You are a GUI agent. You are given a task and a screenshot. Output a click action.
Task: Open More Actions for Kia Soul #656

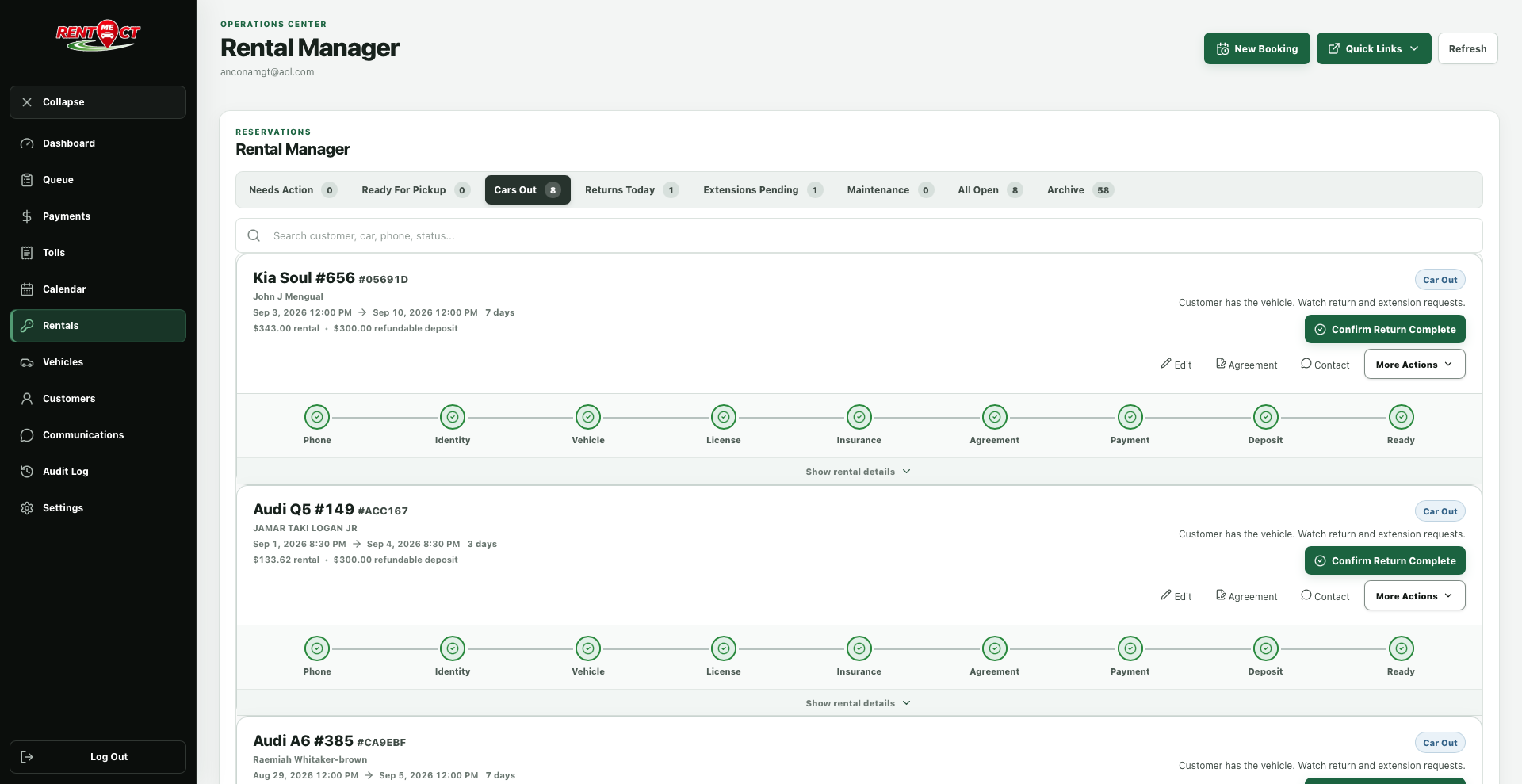pyautogui.click(x=1414, y=365)
